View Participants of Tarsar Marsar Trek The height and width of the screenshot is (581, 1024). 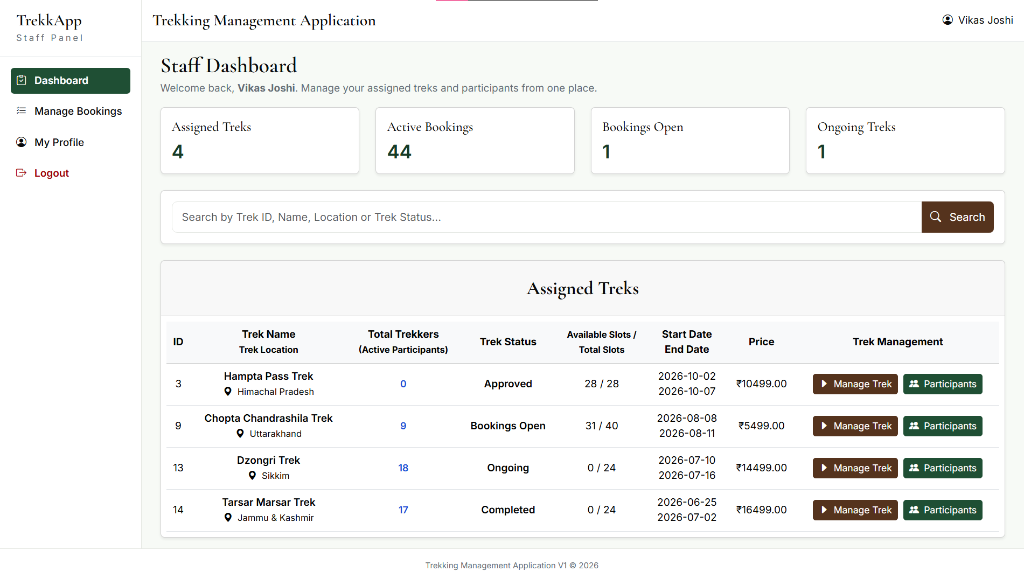coord(942,510)
